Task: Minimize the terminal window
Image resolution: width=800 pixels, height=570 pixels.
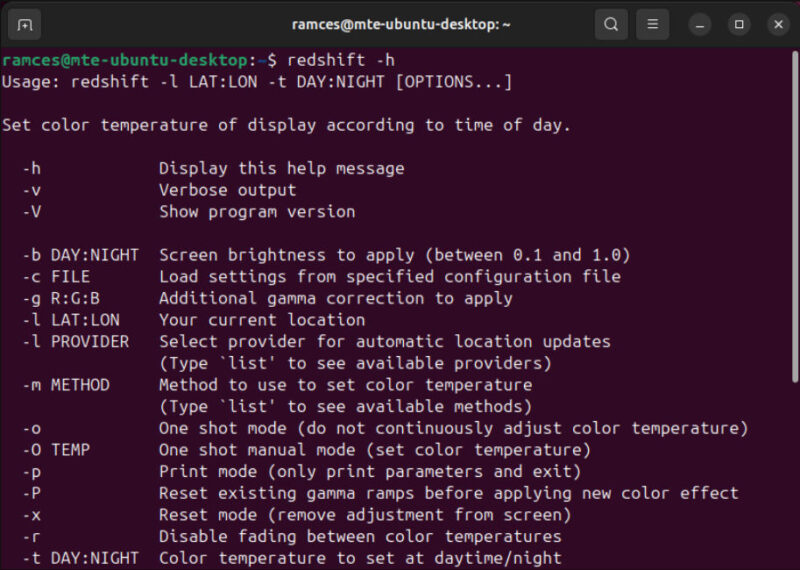Action: [x=699, y=24]
